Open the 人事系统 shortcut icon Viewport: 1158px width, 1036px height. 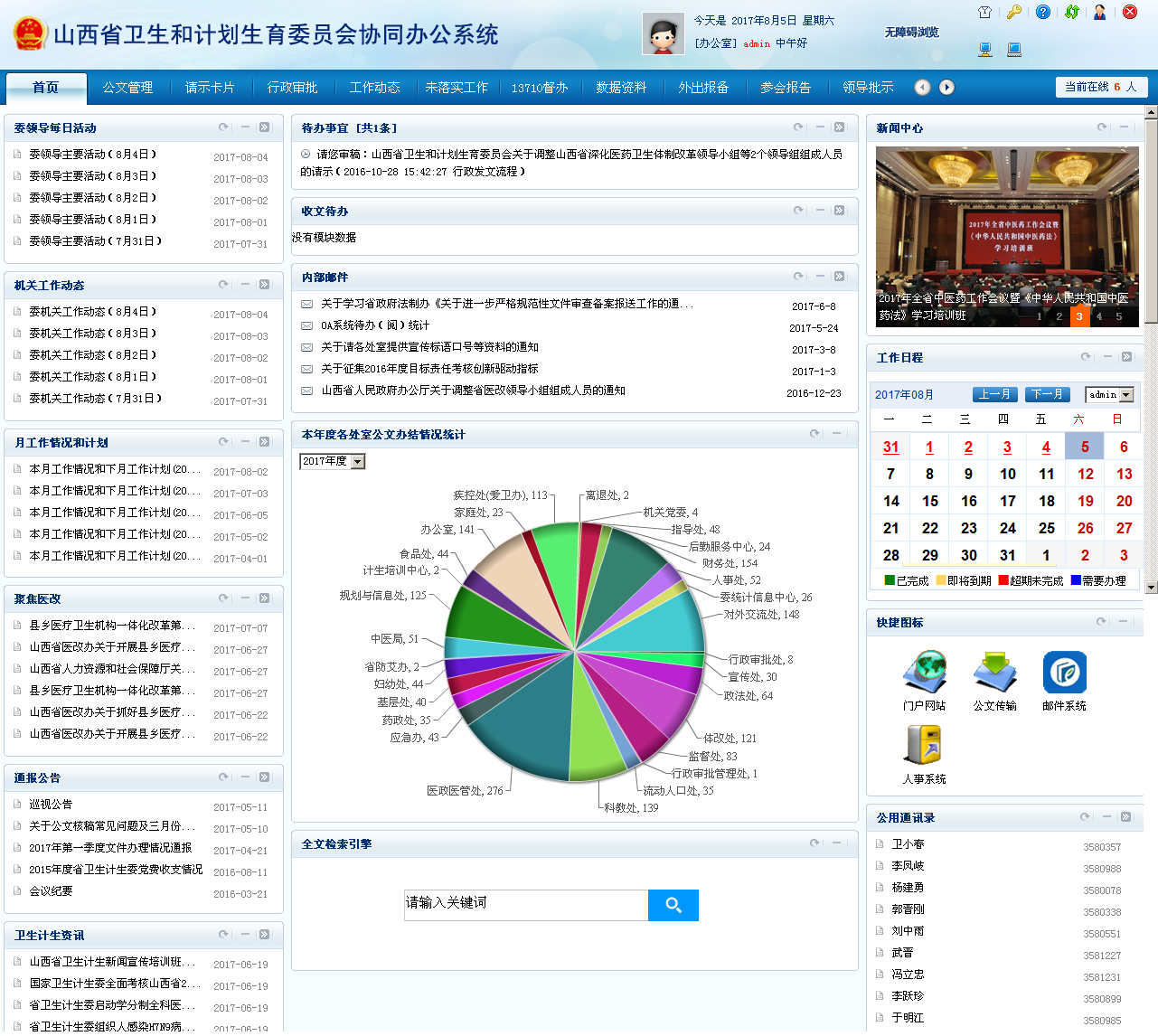[x=924, y=746]
